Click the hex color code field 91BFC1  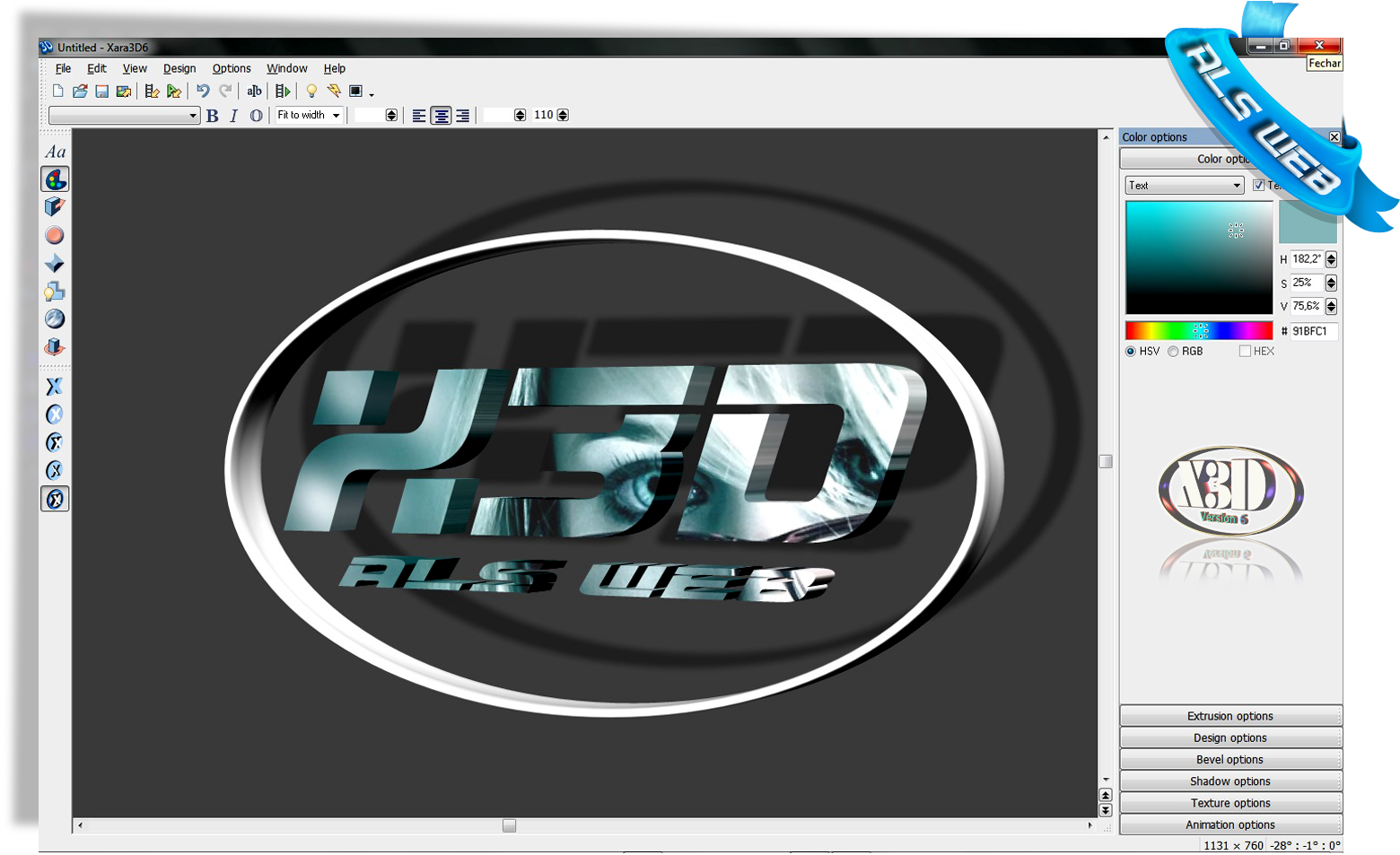coord(1314,331)
